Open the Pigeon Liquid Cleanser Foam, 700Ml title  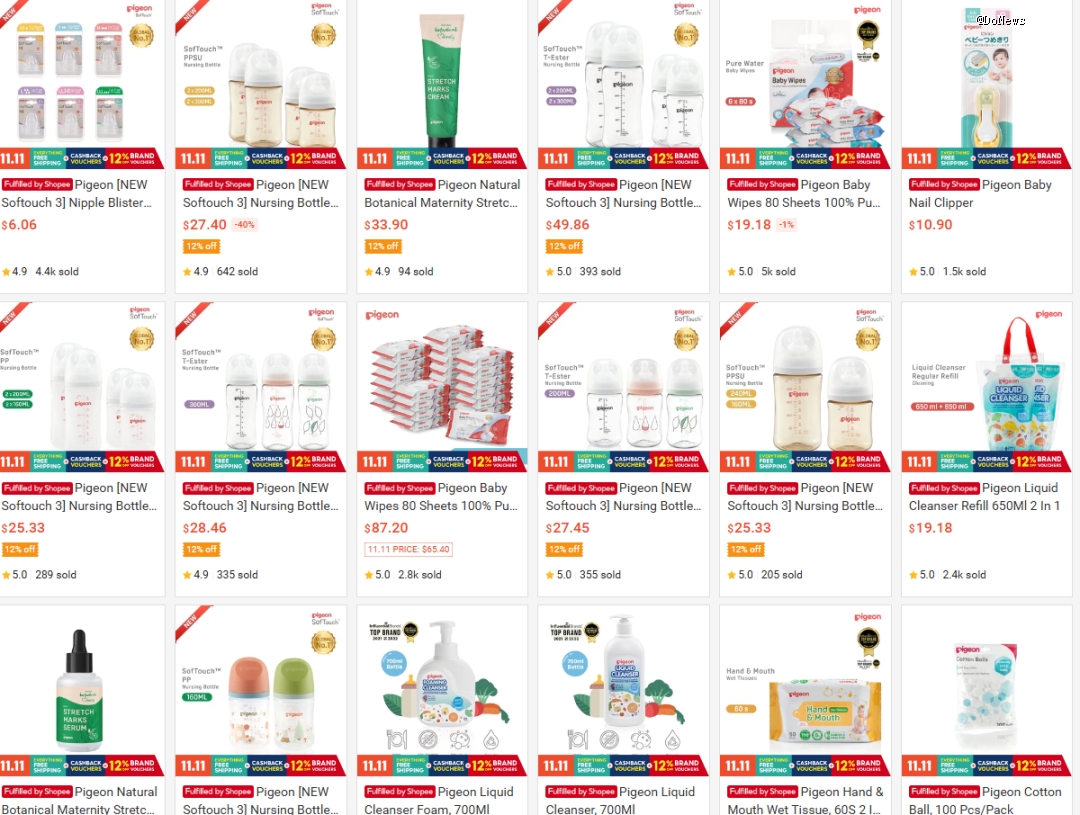click(439, 800)
